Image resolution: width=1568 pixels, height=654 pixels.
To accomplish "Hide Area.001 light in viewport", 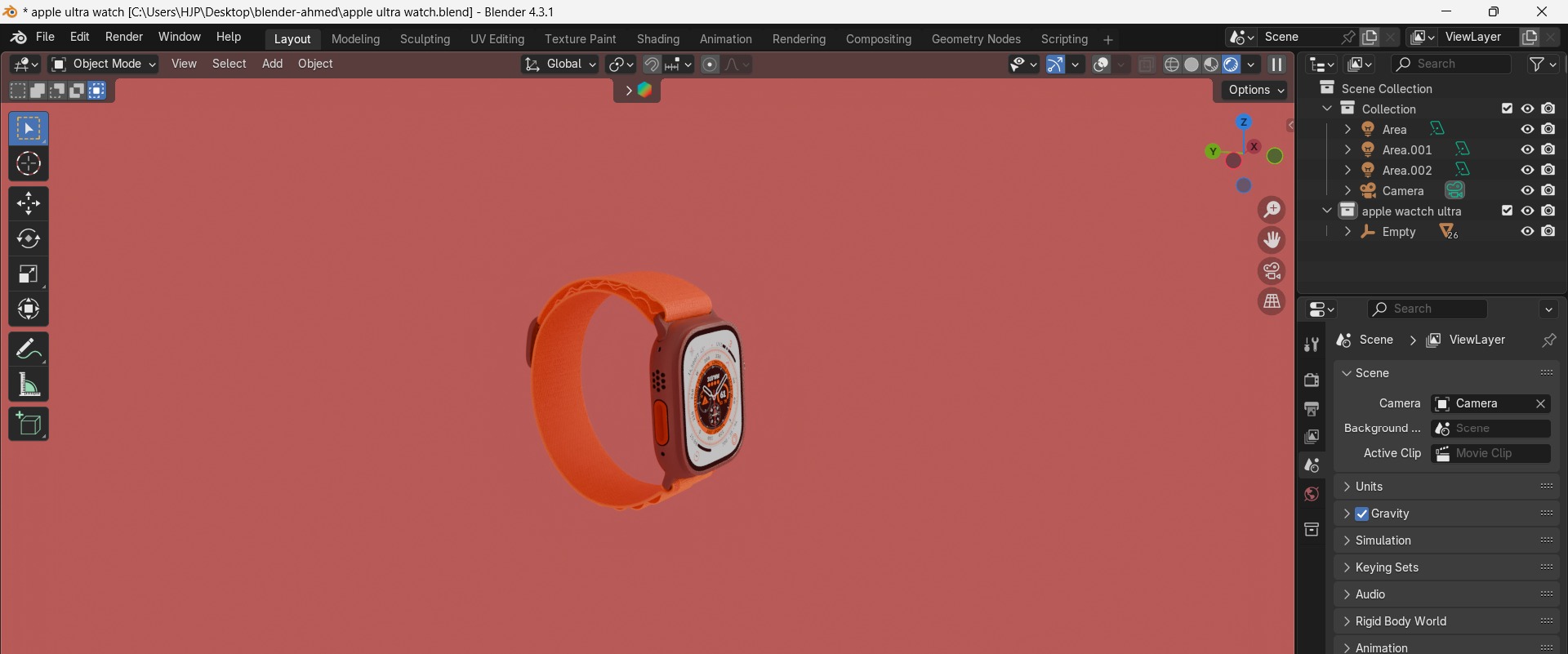I will coord(1527,149).
